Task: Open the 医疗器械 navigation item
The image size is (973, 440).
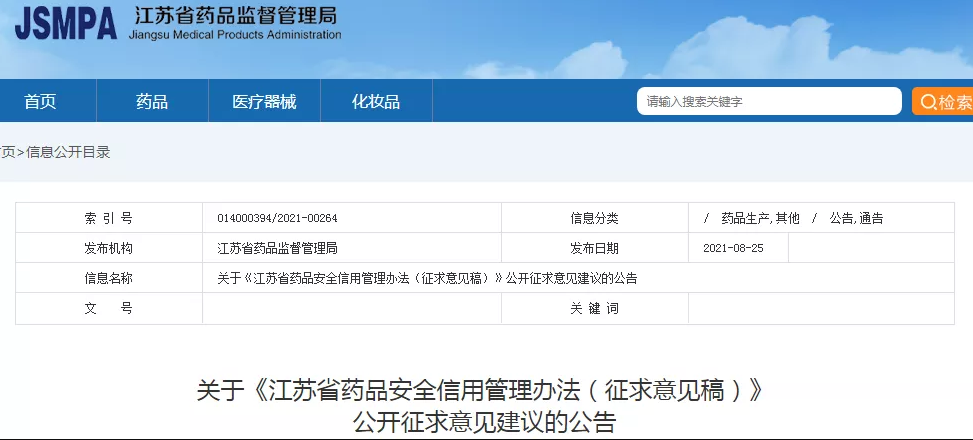Action: coord(264,101)
